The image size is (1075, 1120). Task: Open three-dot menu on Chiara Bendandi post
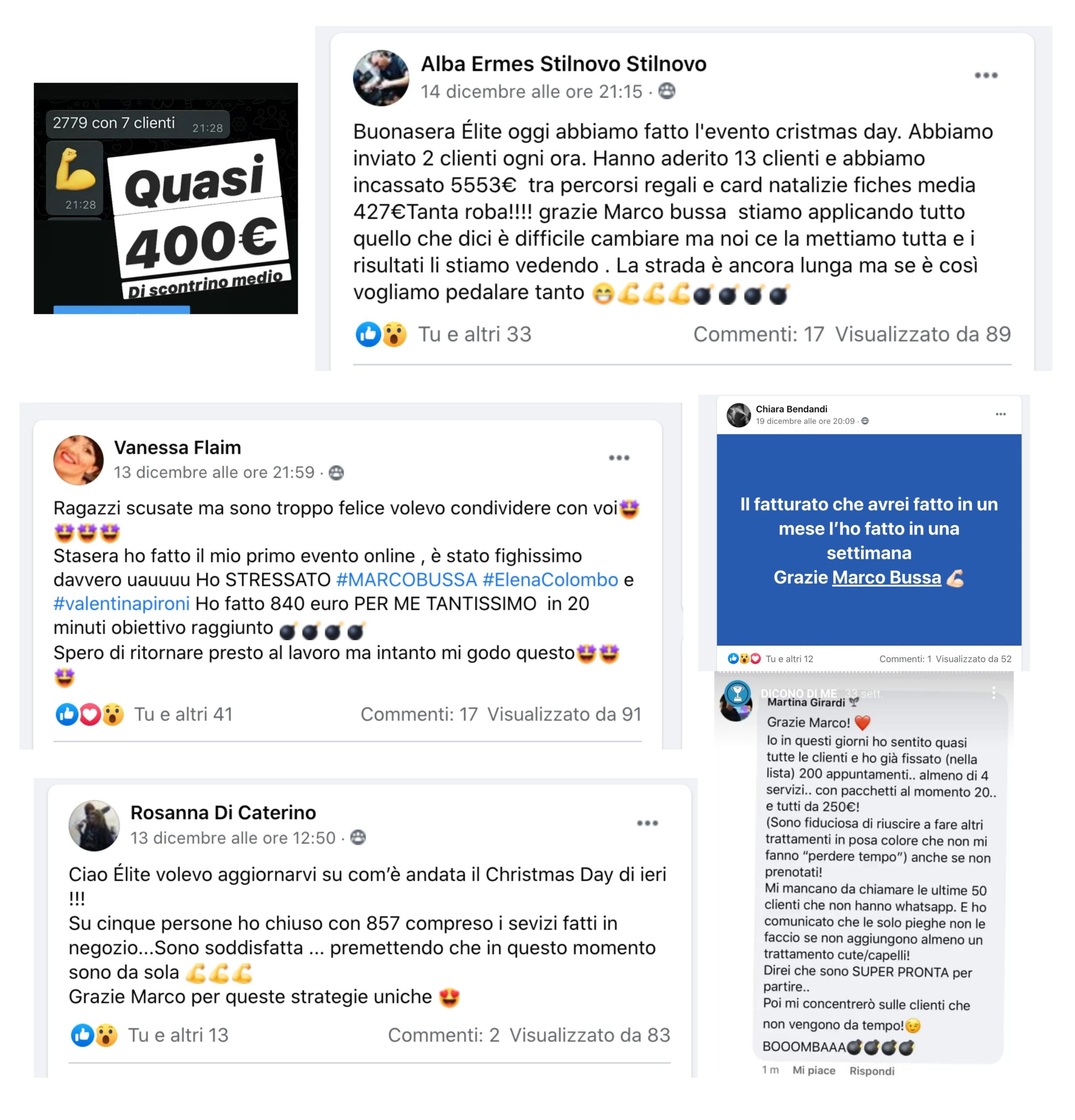point(1000,414)
